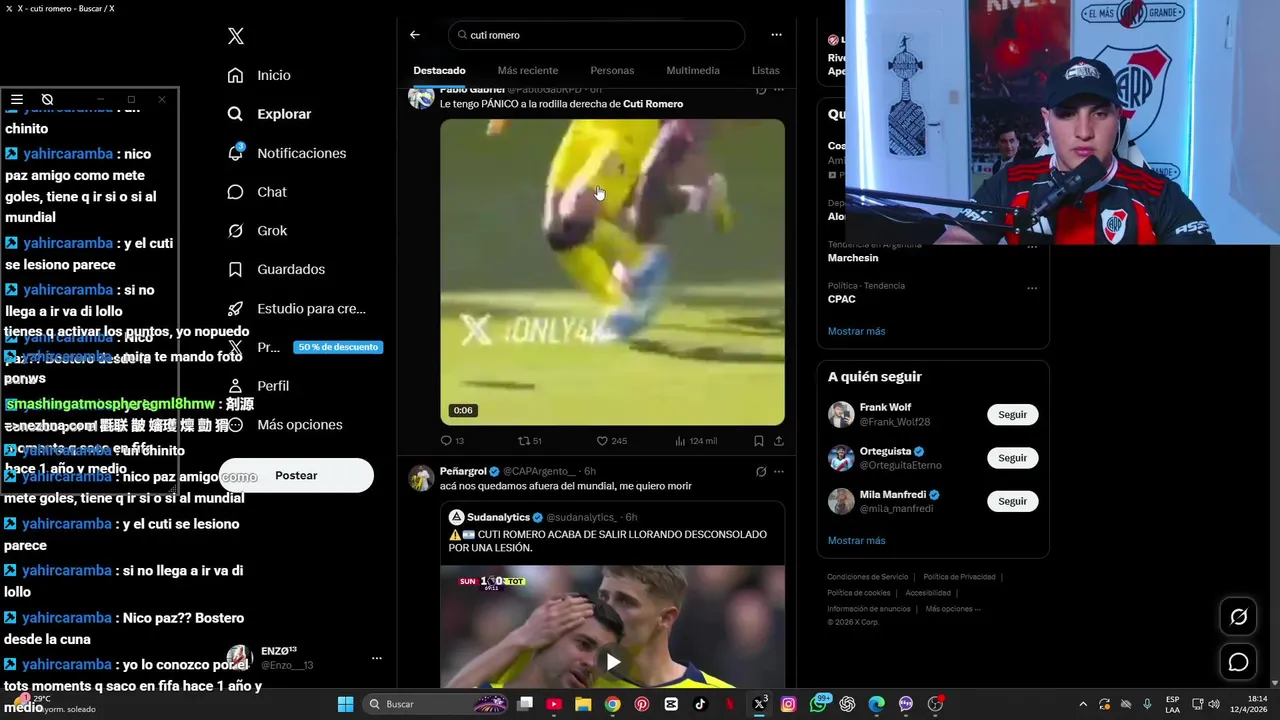The image size is (1280, 720).
Task: Click Mostrar más under A quién seguir
Action: coord(856,541)
